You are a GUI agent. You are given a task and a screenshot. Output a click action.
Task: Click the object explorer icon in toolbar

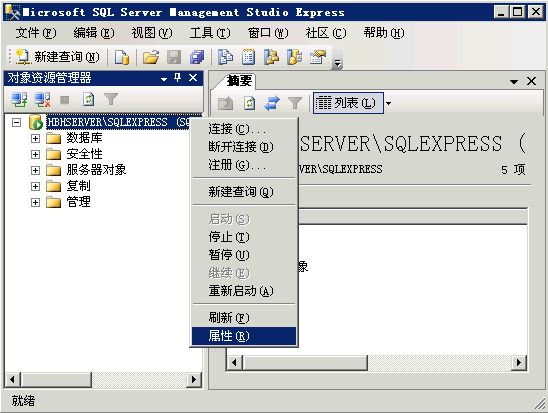272,57
